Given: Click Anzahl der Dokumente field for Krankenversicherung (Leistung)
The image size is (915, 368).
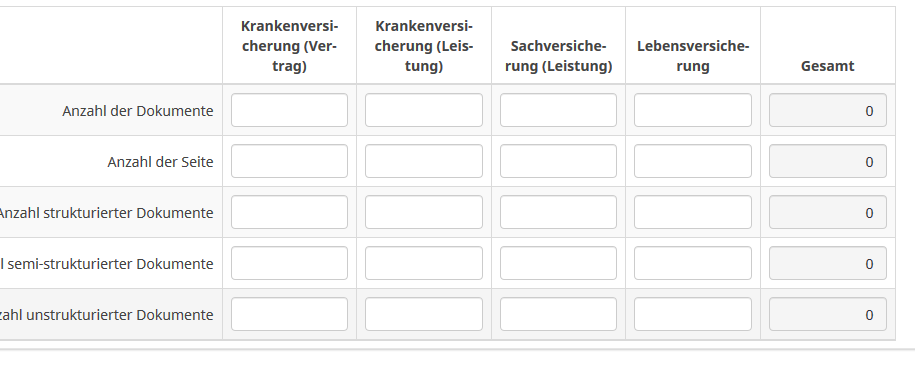Looking at the screenshot, I should point(424,110).
